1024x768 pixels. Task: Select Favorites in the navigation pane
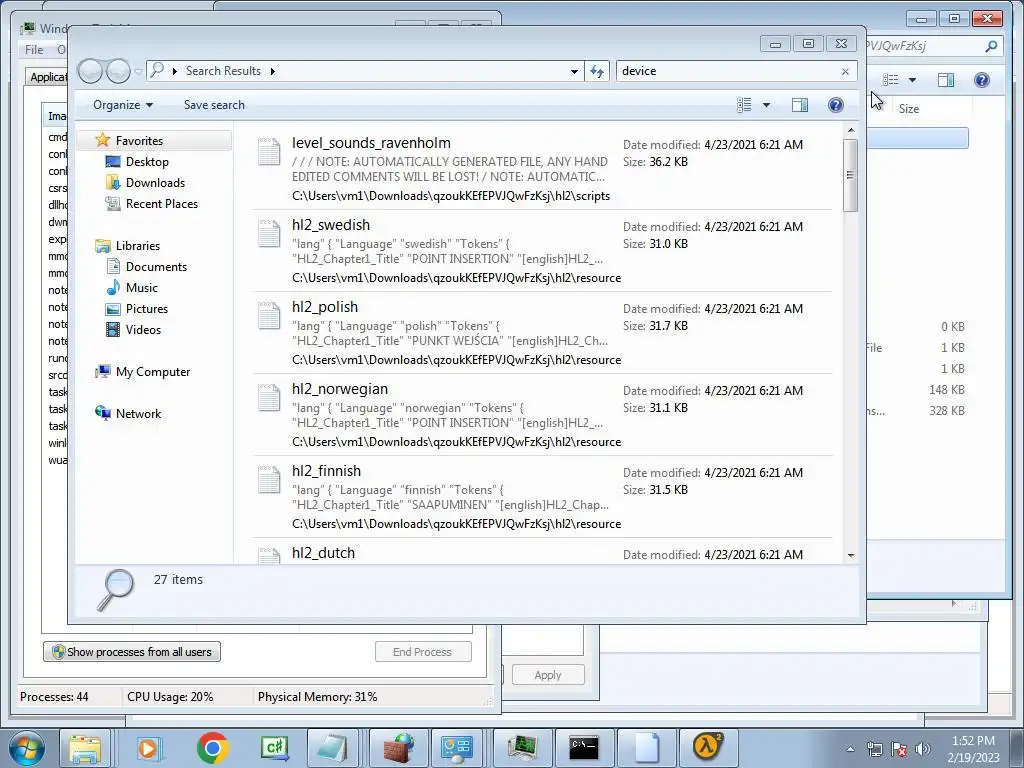click(x=139, y=140)
